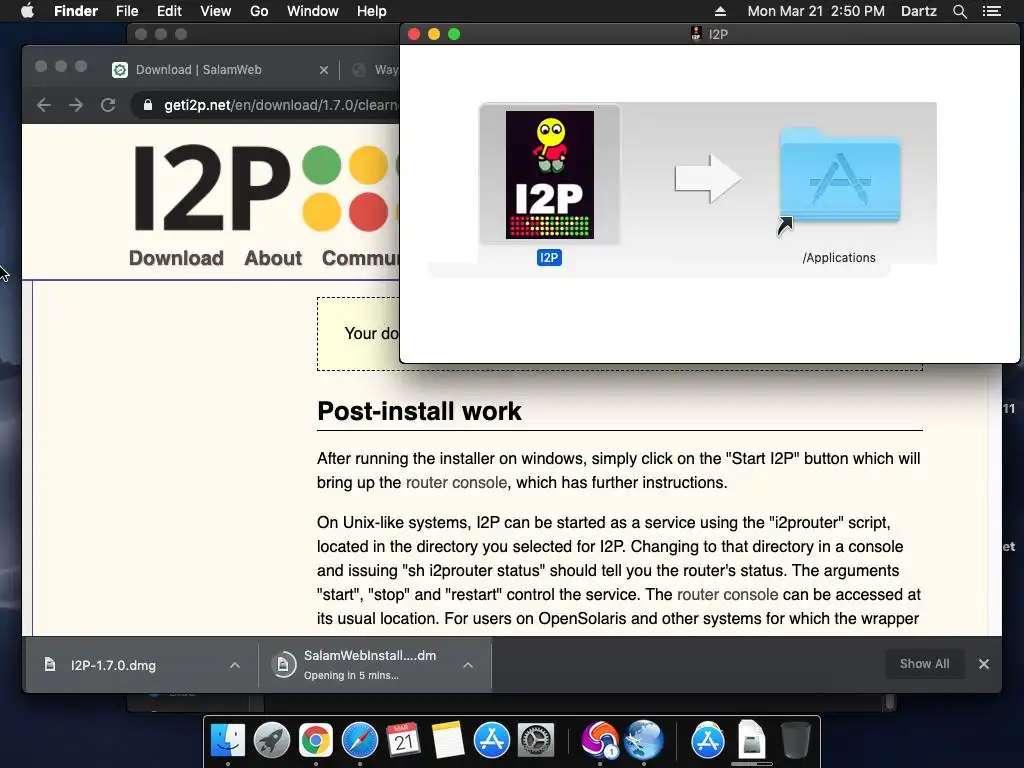The image size is (1024, 768).
Task: Follow the first router console link
Action: pyautogui.click(x=456, y=483)
